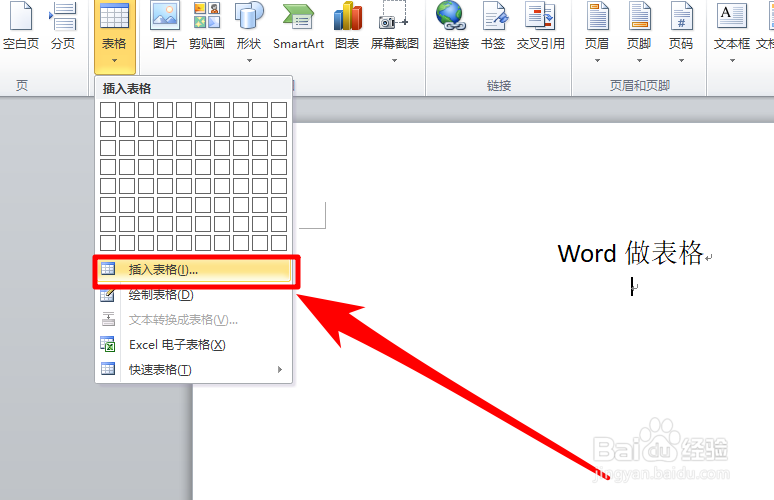Choose 绘制表格(D) menu entry
The height and width of the screenshot is (500, 774).
coord(194,295)
